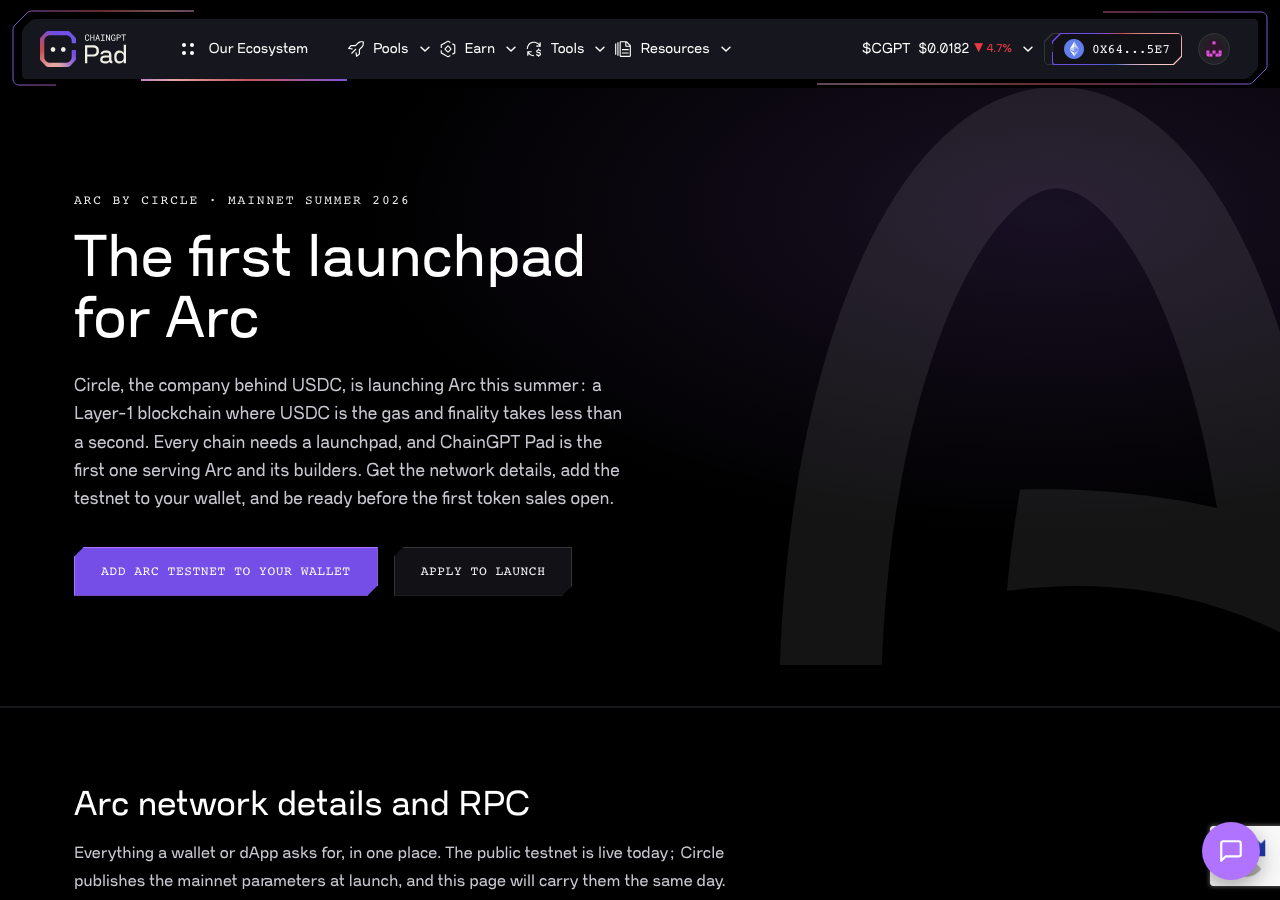Expand the chevron next to Pools
This screenshot has width=1280, height=900.
pos(425,49)
